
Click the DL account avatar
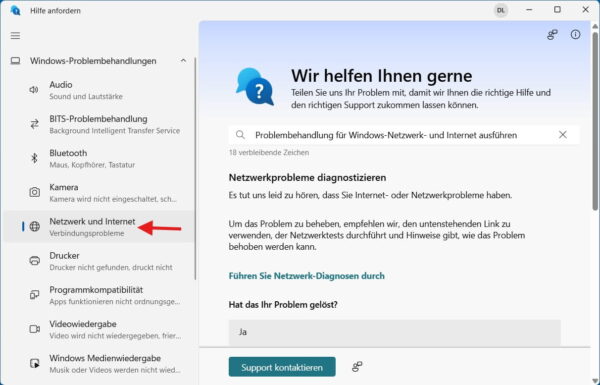[x=501, y=10]
